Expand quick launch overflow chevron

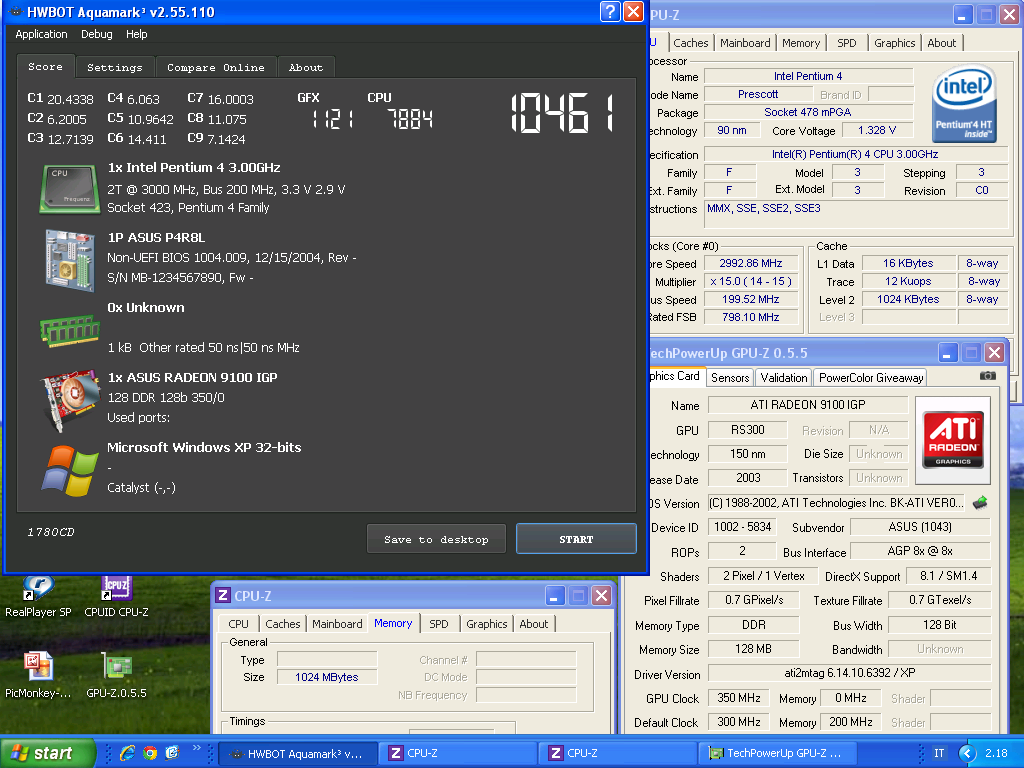point(197,748)
